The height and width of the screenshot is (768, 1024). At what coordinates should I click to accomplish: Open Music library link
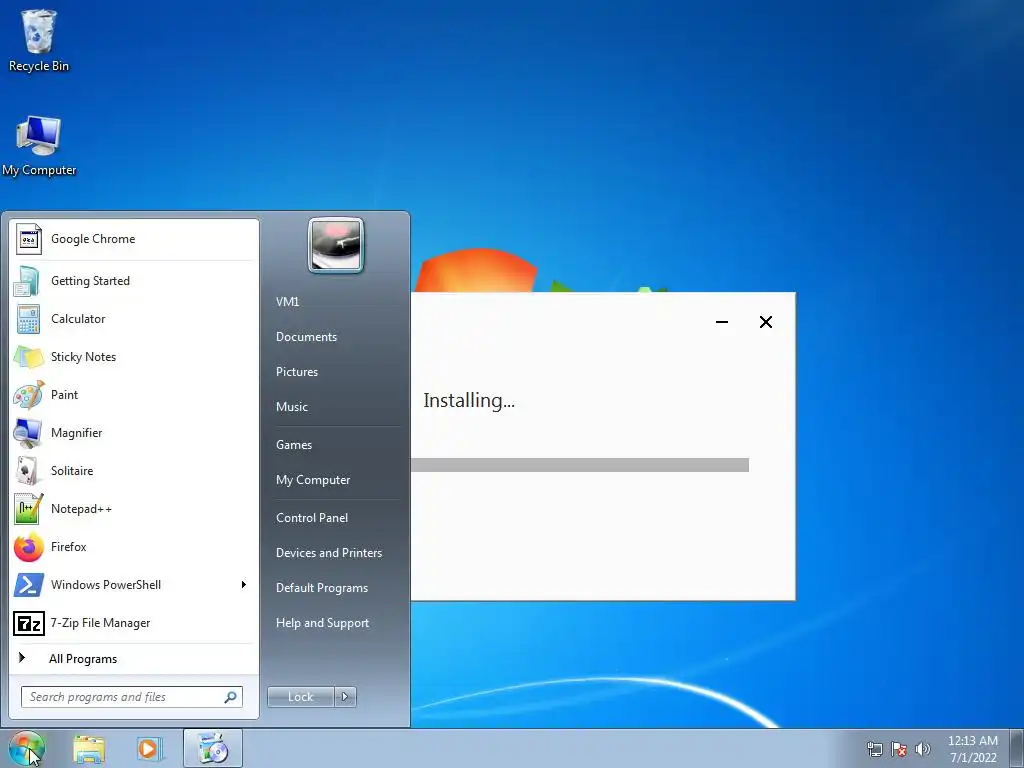tap(291, 407)
